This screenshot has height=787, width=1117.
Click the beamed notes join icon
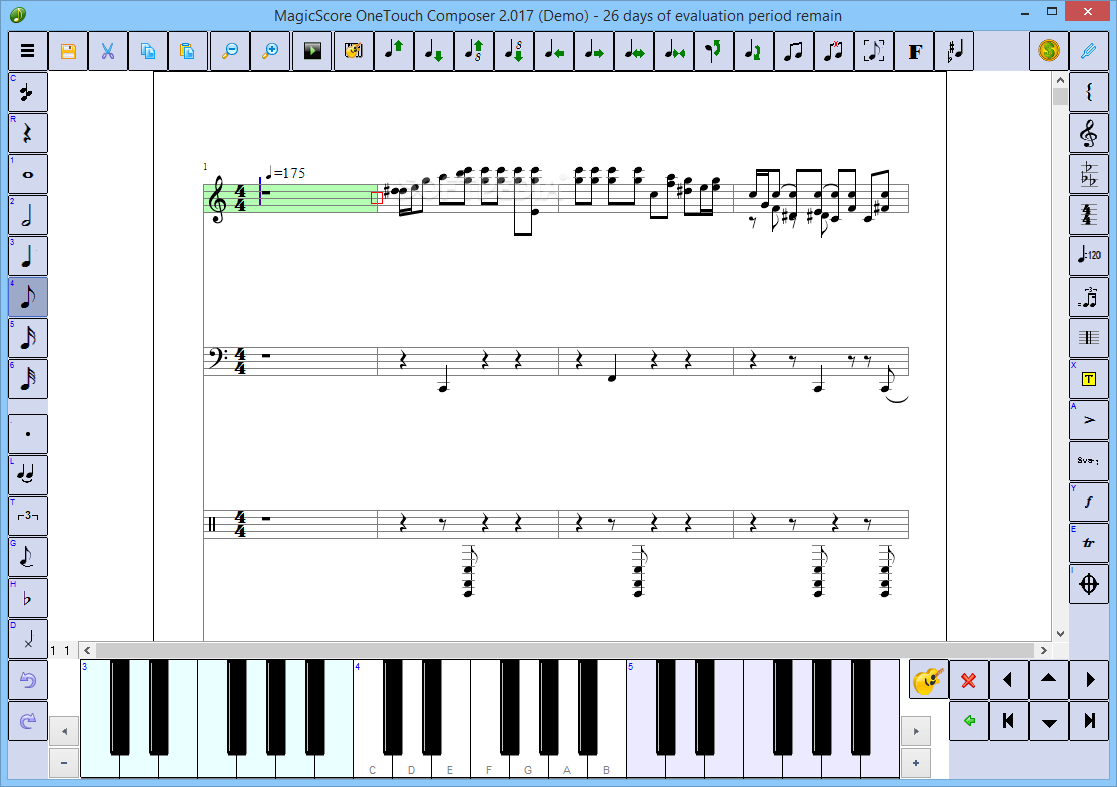coord(794,51)
